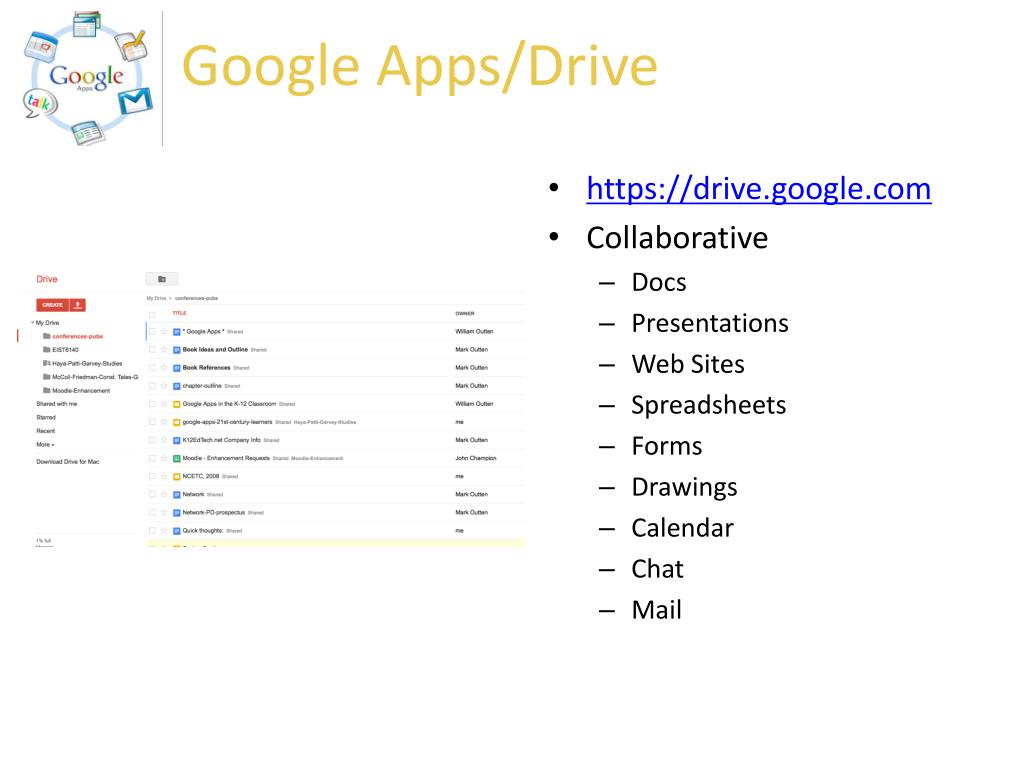
Task: Check box for 'Google Apps in the K-12 Classroom'
Action: 152,404
